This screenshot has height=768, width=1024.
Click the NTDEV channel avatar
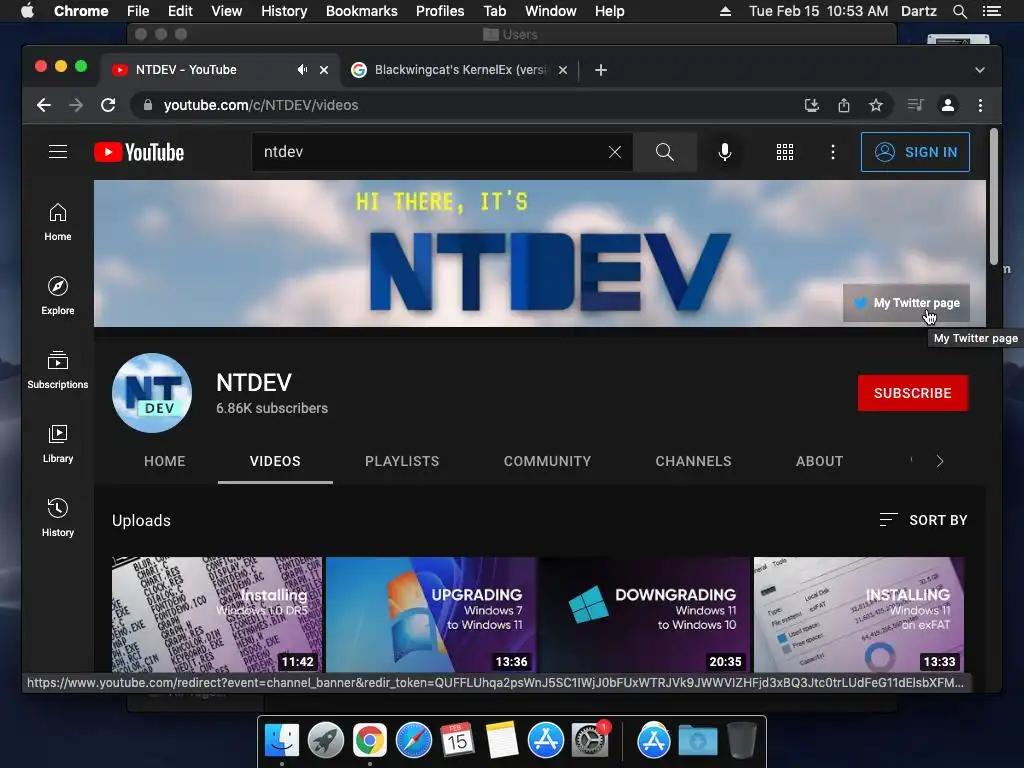pos(152,393)
